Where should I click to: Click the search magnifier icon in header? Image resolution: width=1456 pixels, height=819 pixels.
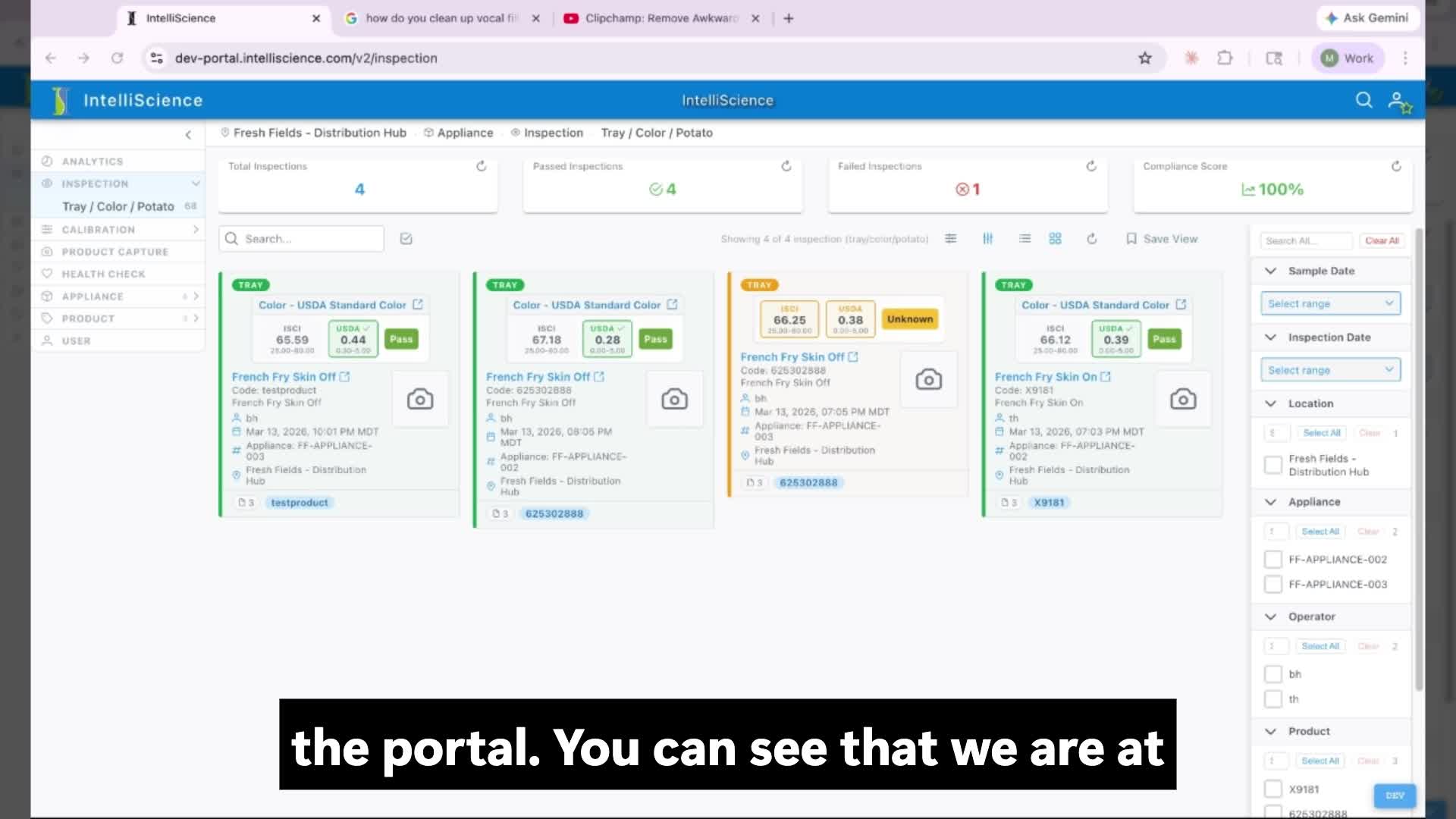1363,100
